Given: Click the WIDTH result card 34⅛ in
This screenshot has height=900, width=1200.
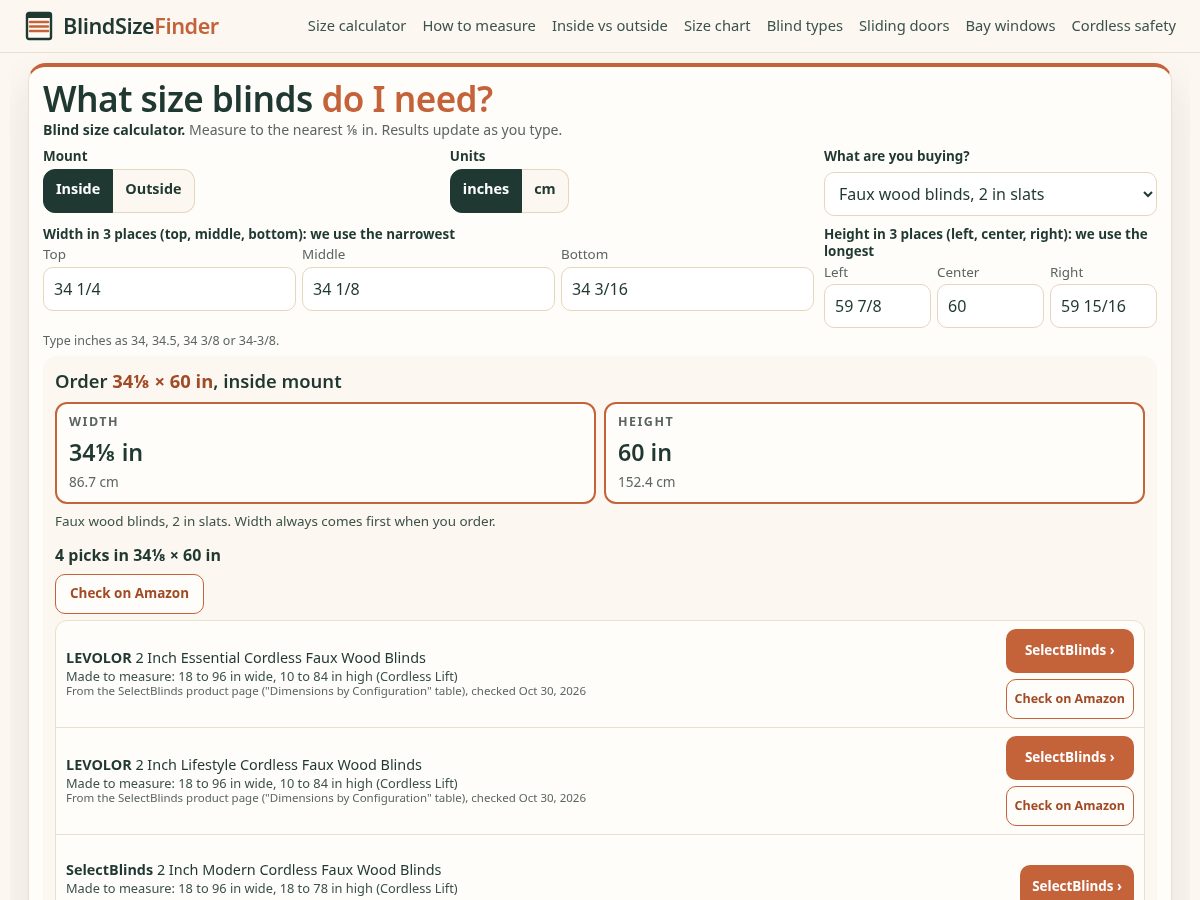Looking at the screenshot, I should point(325,453).
